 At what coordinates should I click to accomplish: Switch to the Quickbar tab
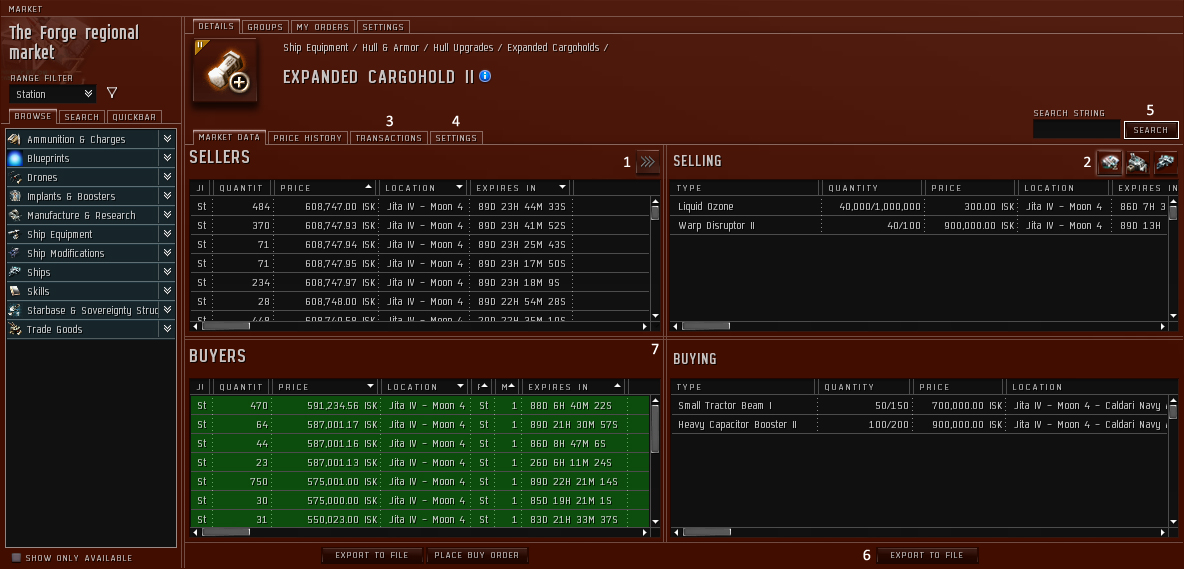134,117
